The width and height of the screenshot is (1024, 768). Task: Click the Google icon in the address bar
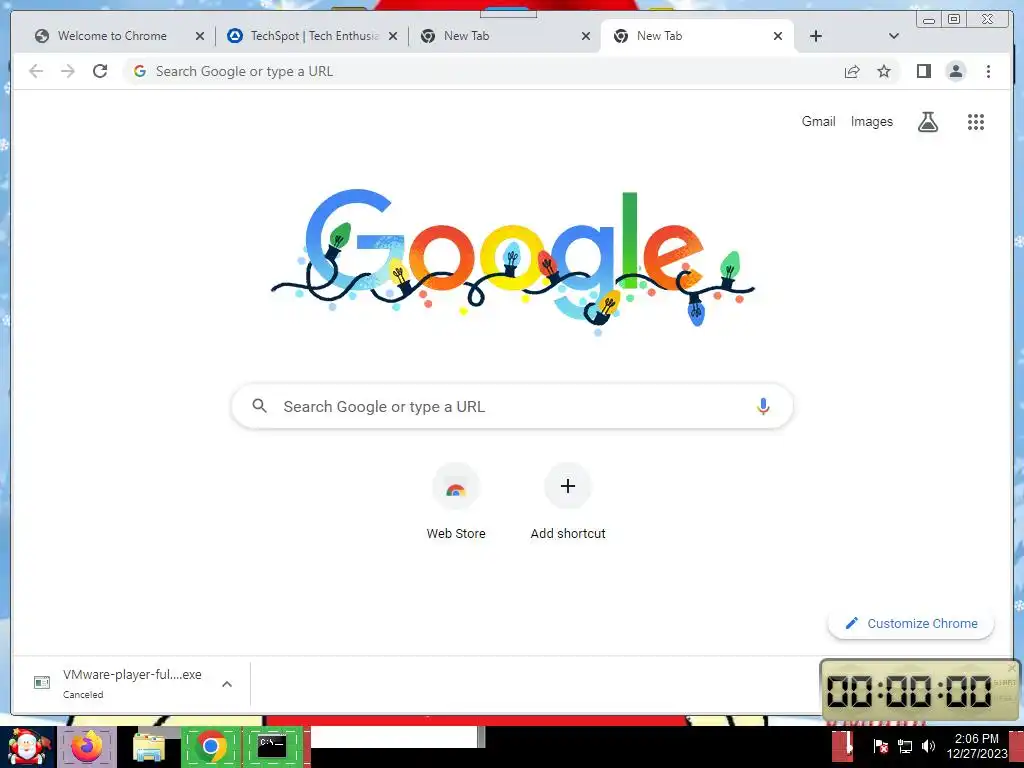[x=140, y=71]
